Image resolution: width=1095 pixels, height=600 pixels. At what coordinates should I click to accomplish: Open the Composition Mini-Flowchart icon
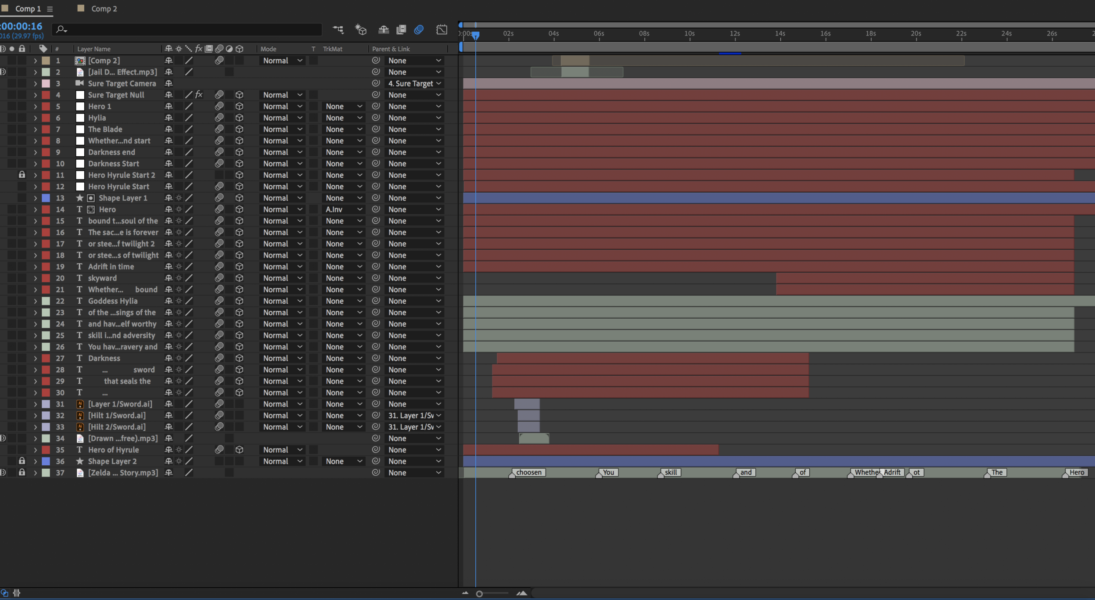338,30
